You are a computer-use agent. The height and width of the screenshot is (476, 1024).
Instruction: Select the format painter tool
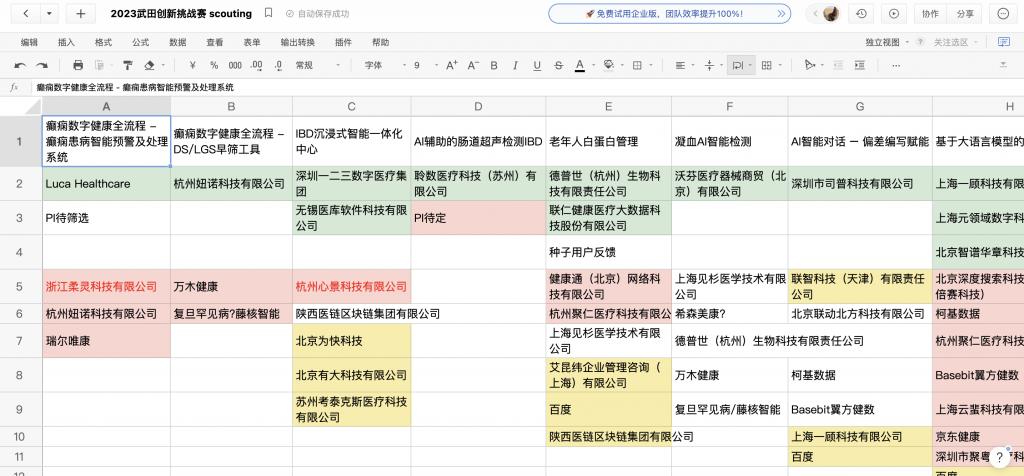click(128, 65)
